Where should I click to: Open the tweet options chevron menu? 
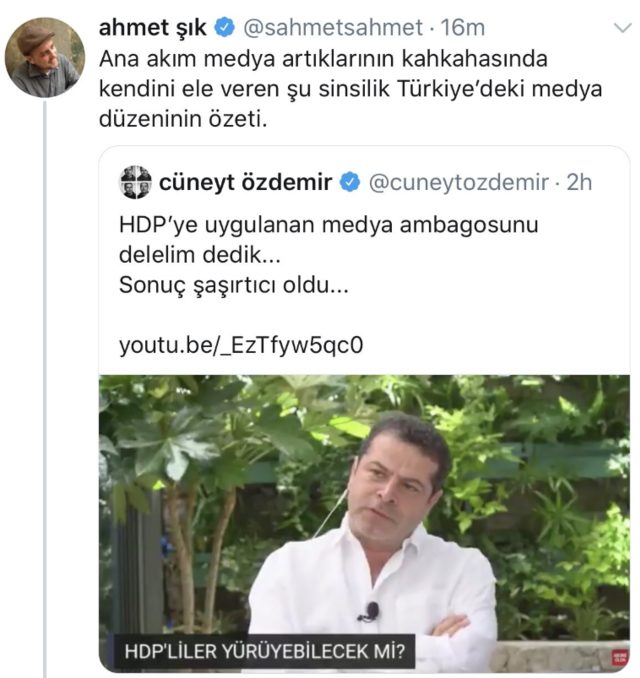pyautogui.click(x=622, y=29)
